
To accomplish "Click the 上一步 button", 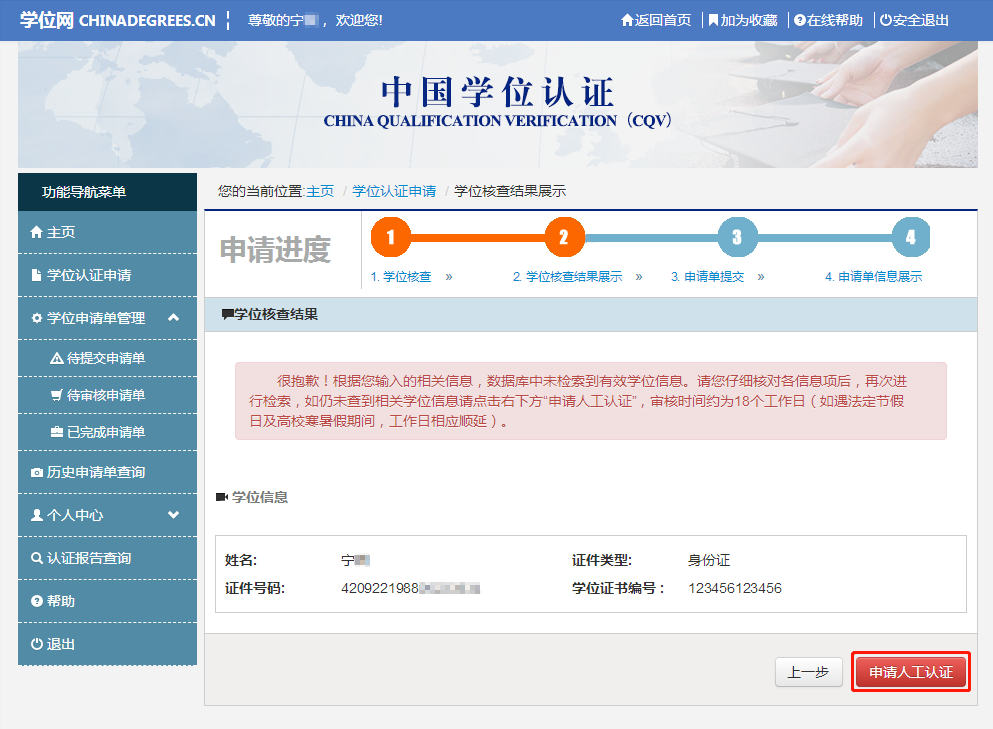I will click(x=809, y=672).
